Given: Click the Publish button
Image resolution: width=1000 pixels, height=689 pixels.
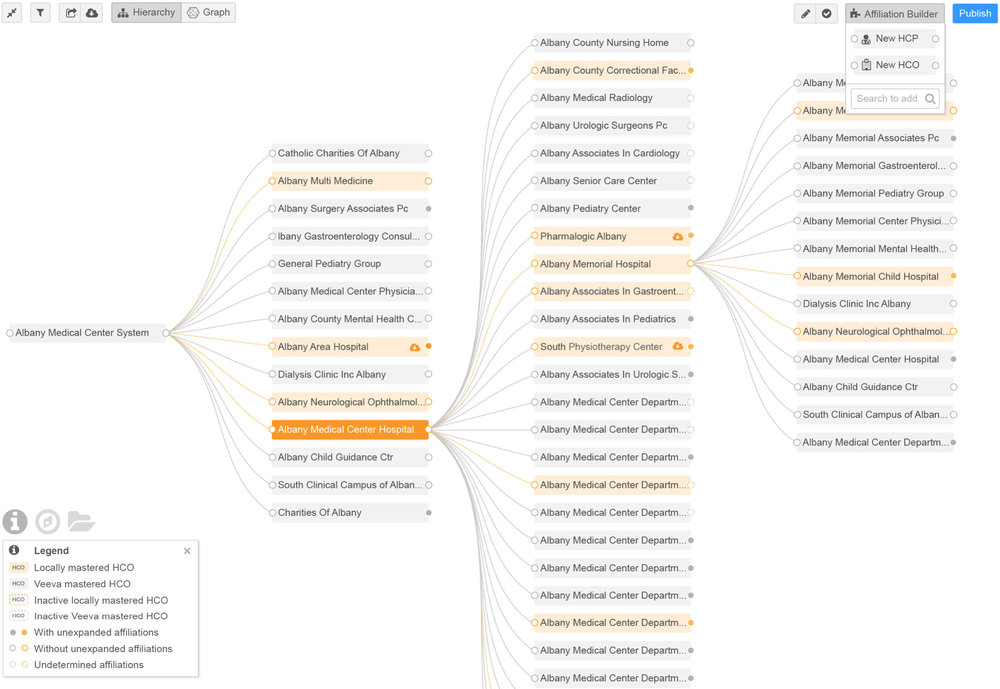Looking at the screenshot, I should tap(975, 13).
